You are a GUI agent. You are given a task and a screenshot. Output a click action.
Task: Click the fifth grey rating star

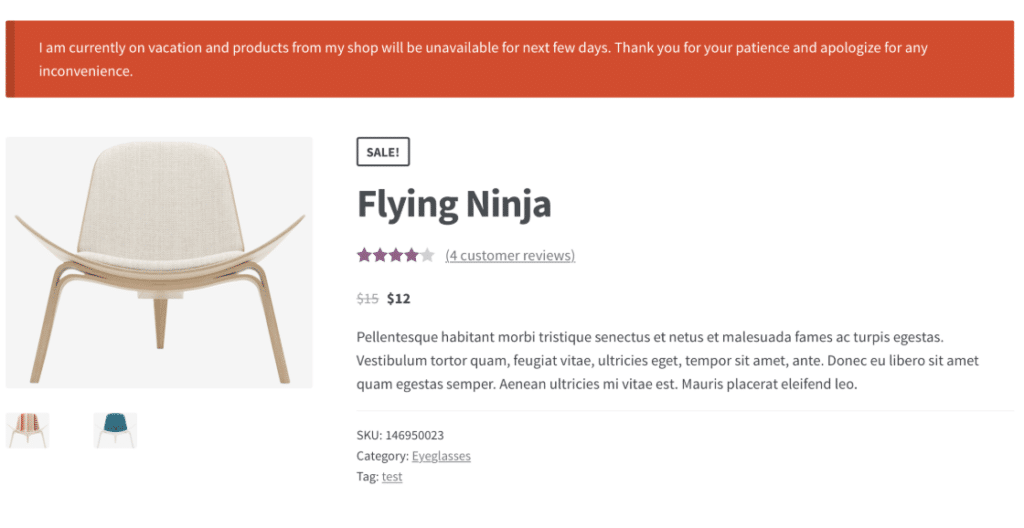tap(427, 255)
